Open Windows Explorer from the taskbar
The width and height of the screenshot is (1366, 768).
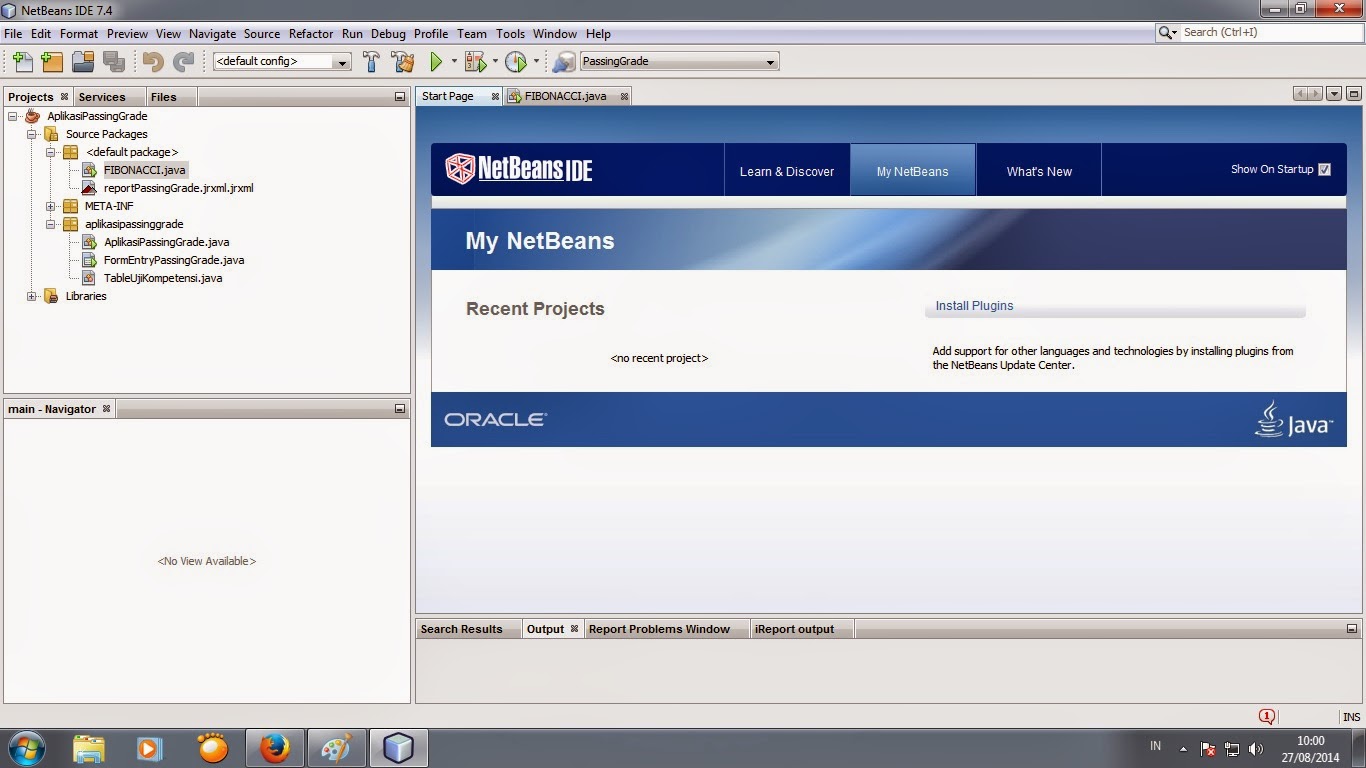[x=89, y=748]
